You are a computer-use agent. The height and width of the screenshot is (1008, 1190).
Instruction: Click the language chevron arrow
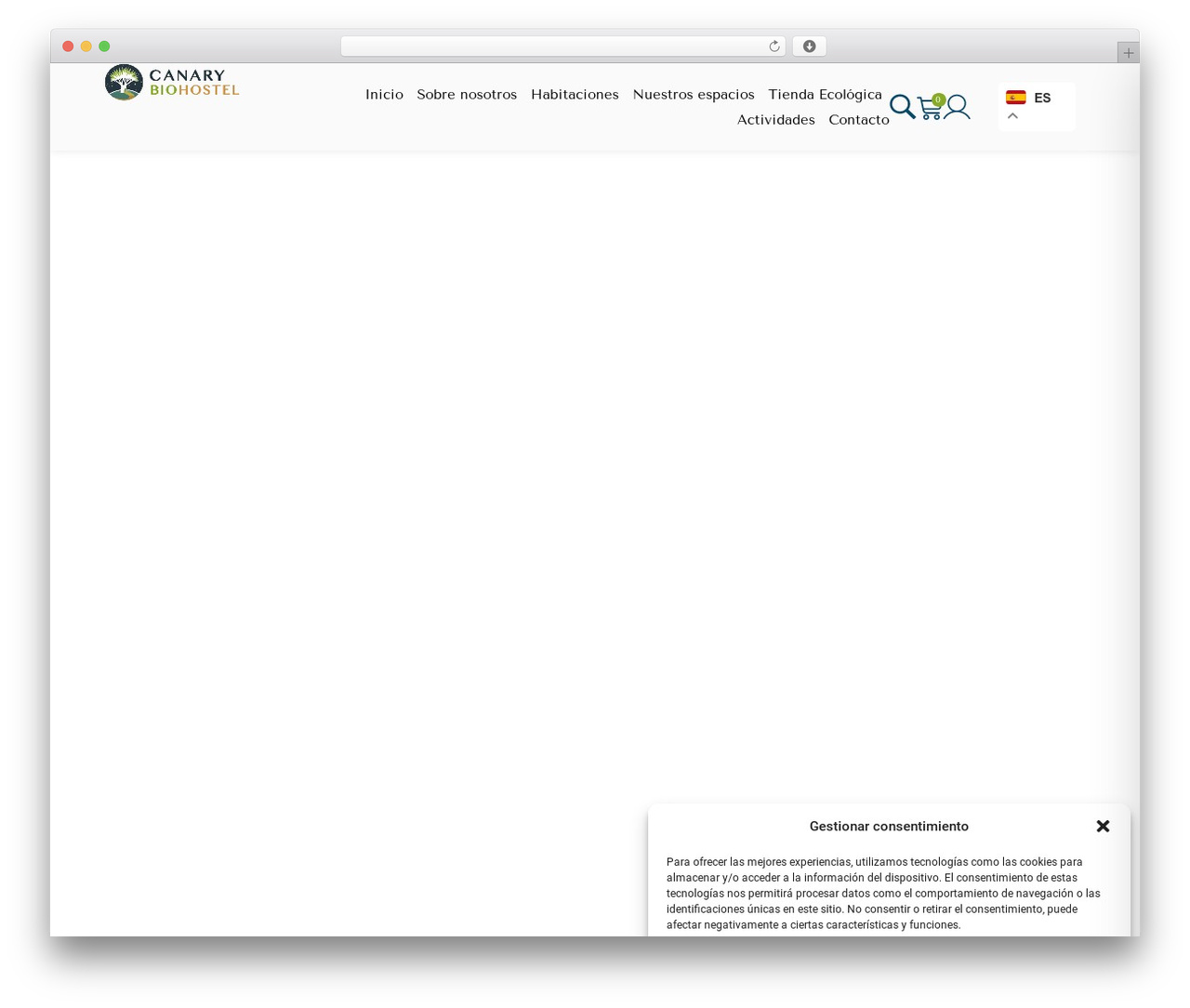pyautogui.click(x=1013, y=116)
